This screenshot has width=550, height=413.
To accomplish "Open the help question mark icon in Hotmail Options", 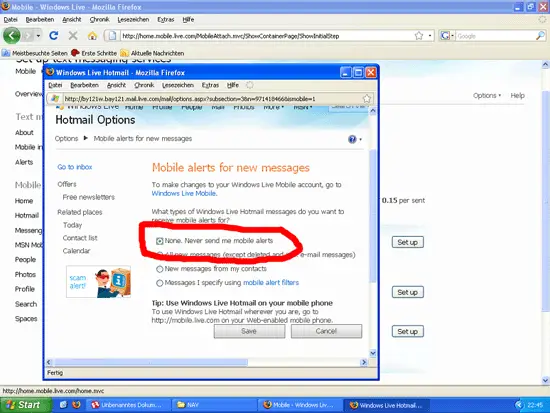I will pyautogui.click(x=352, y=139).
